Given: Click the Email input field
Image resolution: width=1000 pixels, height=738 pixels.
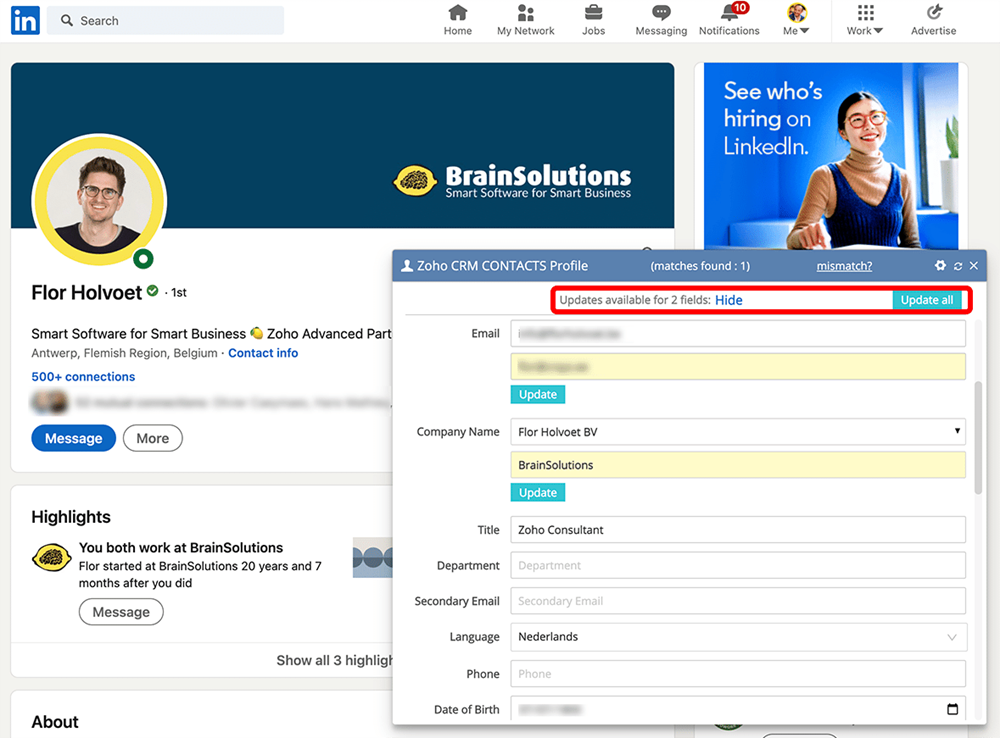Looking at the screenshot, I should [x=738, y=334].
